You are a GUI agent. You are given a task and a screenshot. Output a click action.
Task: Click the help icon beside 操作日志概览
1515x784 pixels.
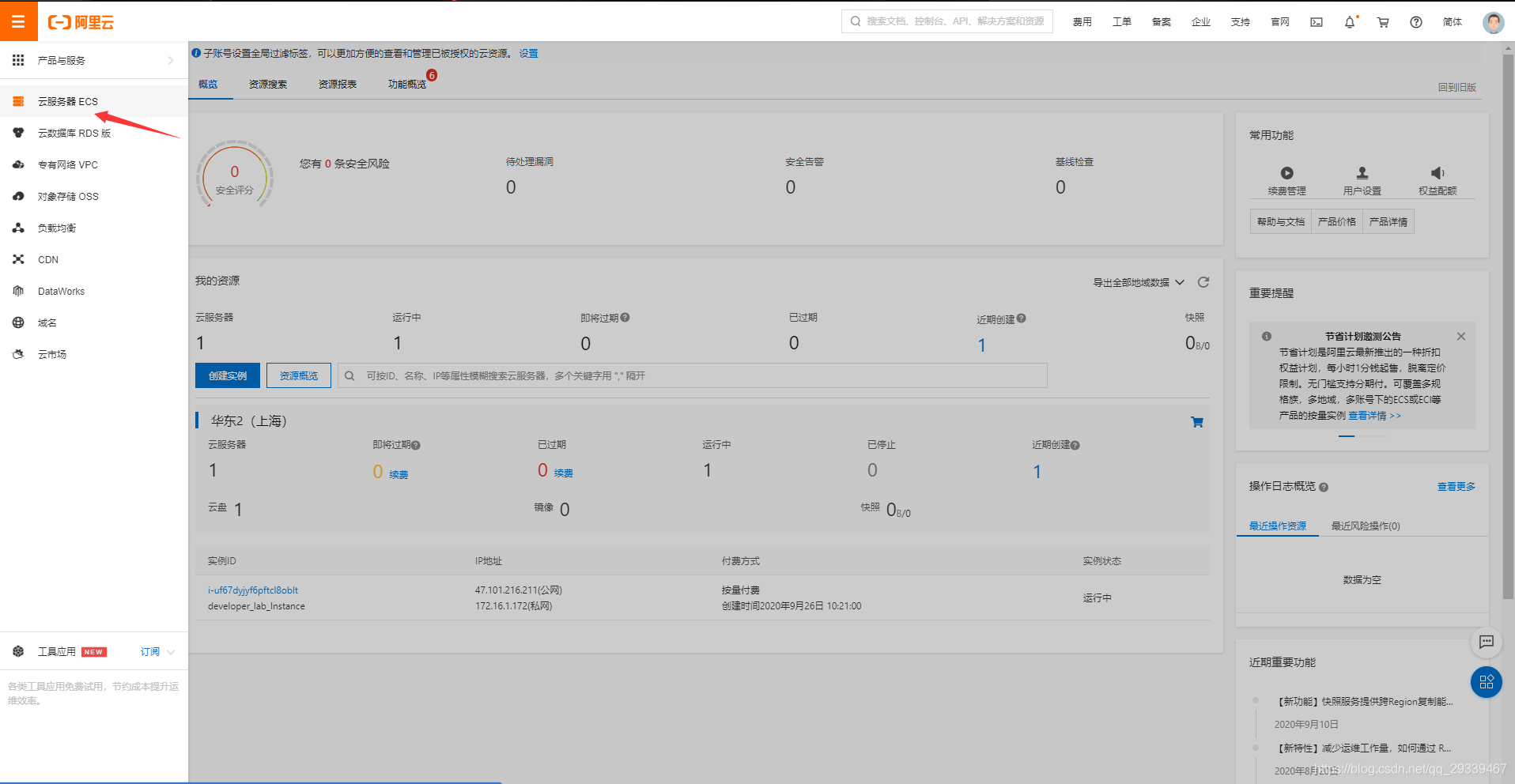click(1324, 488)
